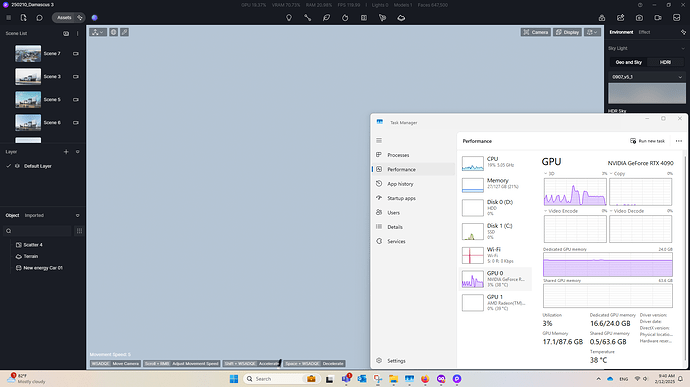Open Task Manager three-dot more options

tap(679, 141)
